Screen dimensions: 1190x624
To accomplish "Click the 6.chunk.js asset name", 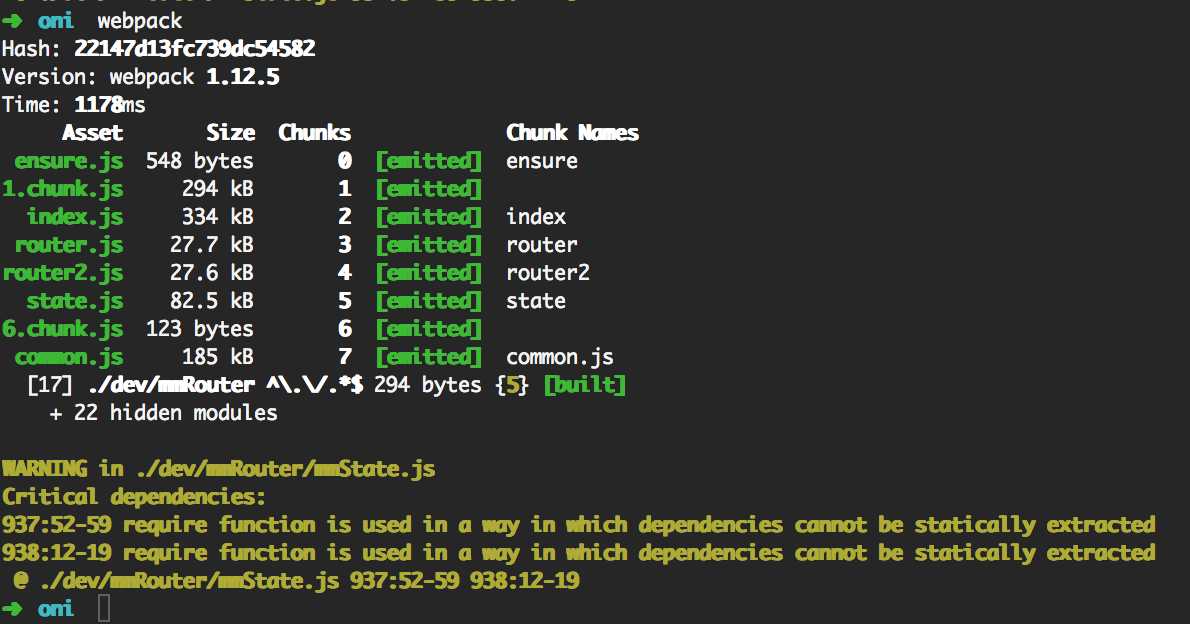I will pyautogui.click(x=62, y=329).
